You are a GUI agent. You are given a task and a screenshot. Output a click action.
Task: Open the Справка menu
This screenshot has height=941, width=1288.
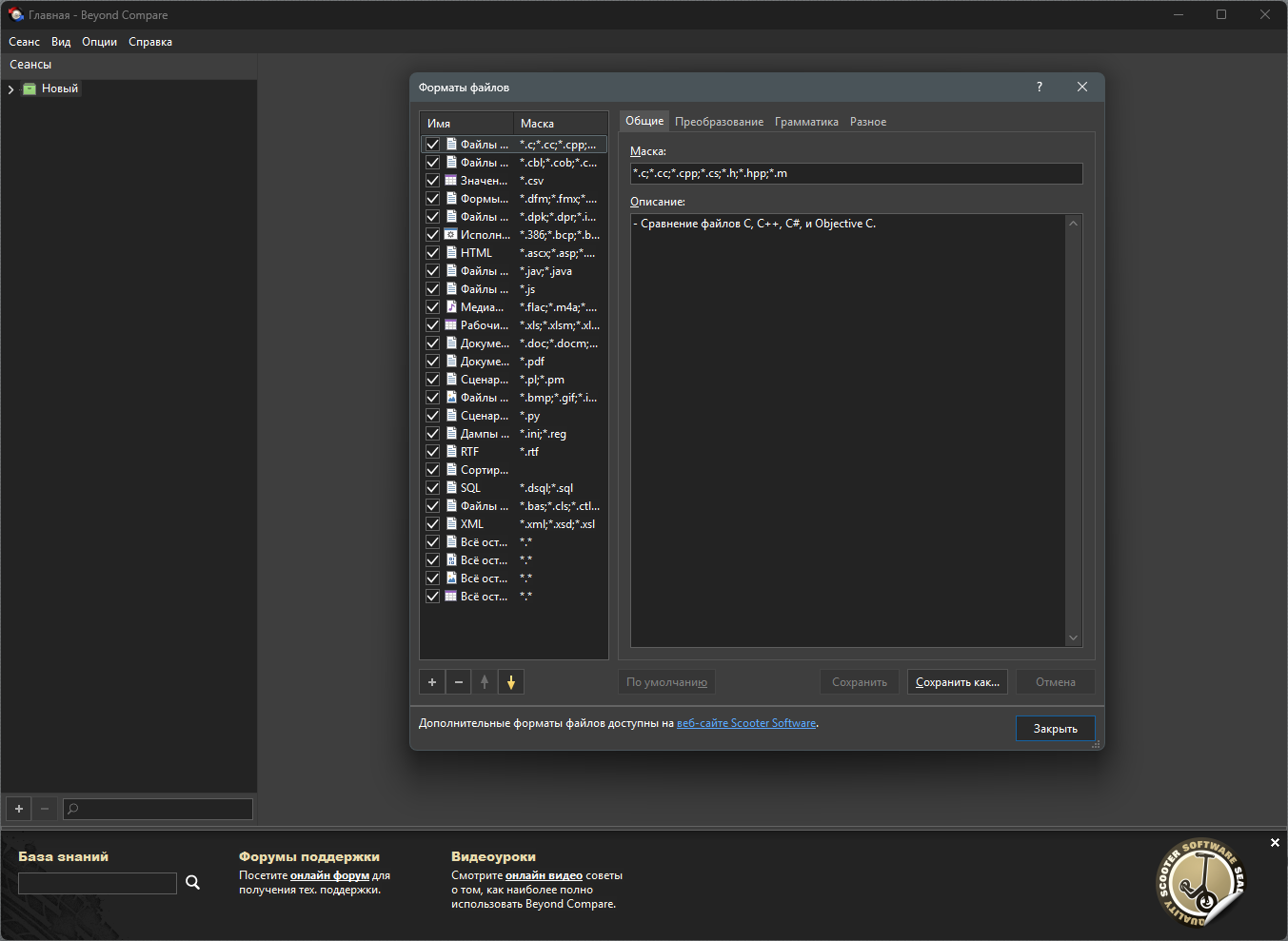(x=150, y=42)
